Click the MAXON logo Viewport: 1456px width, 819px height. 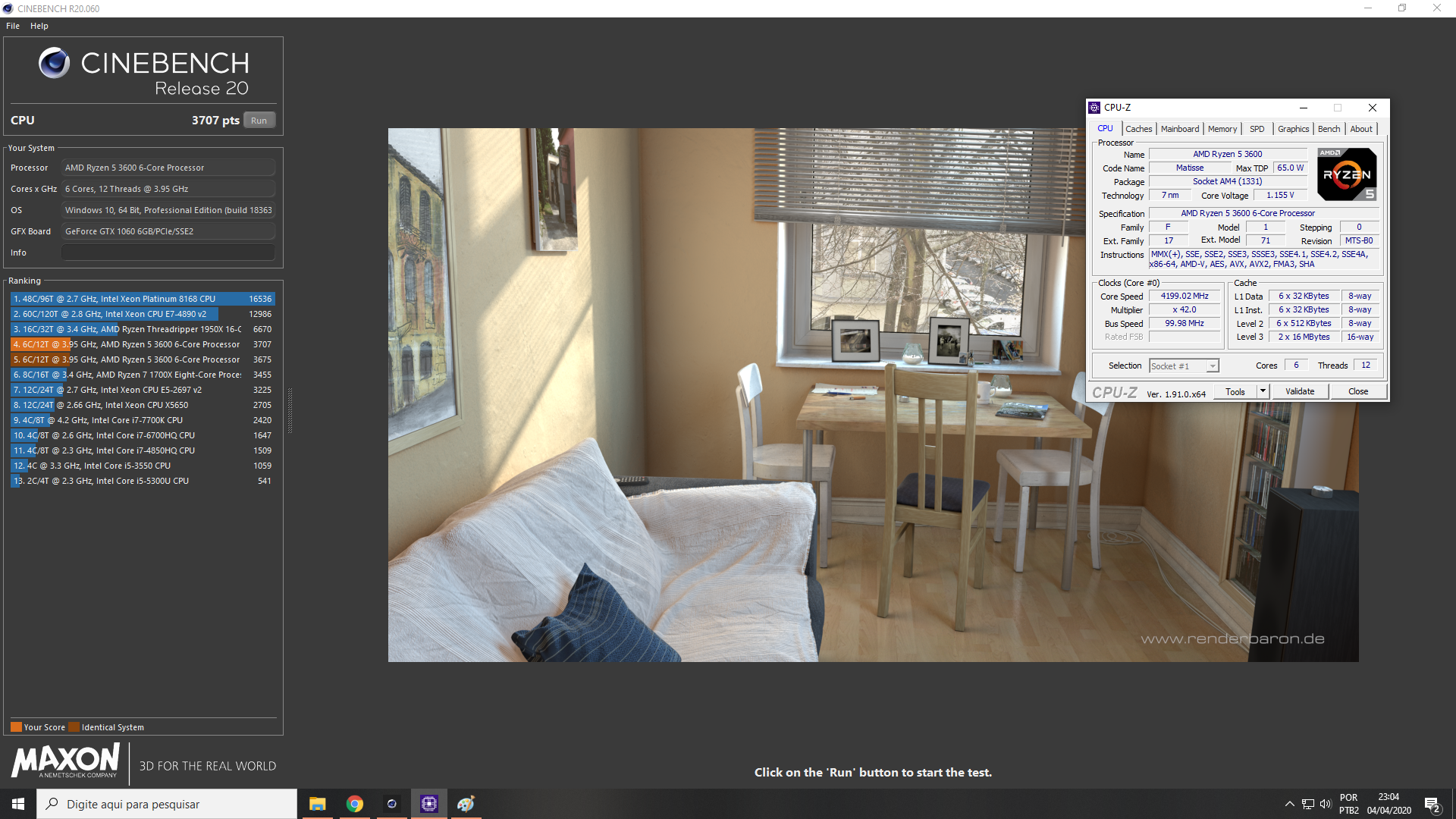65,761
